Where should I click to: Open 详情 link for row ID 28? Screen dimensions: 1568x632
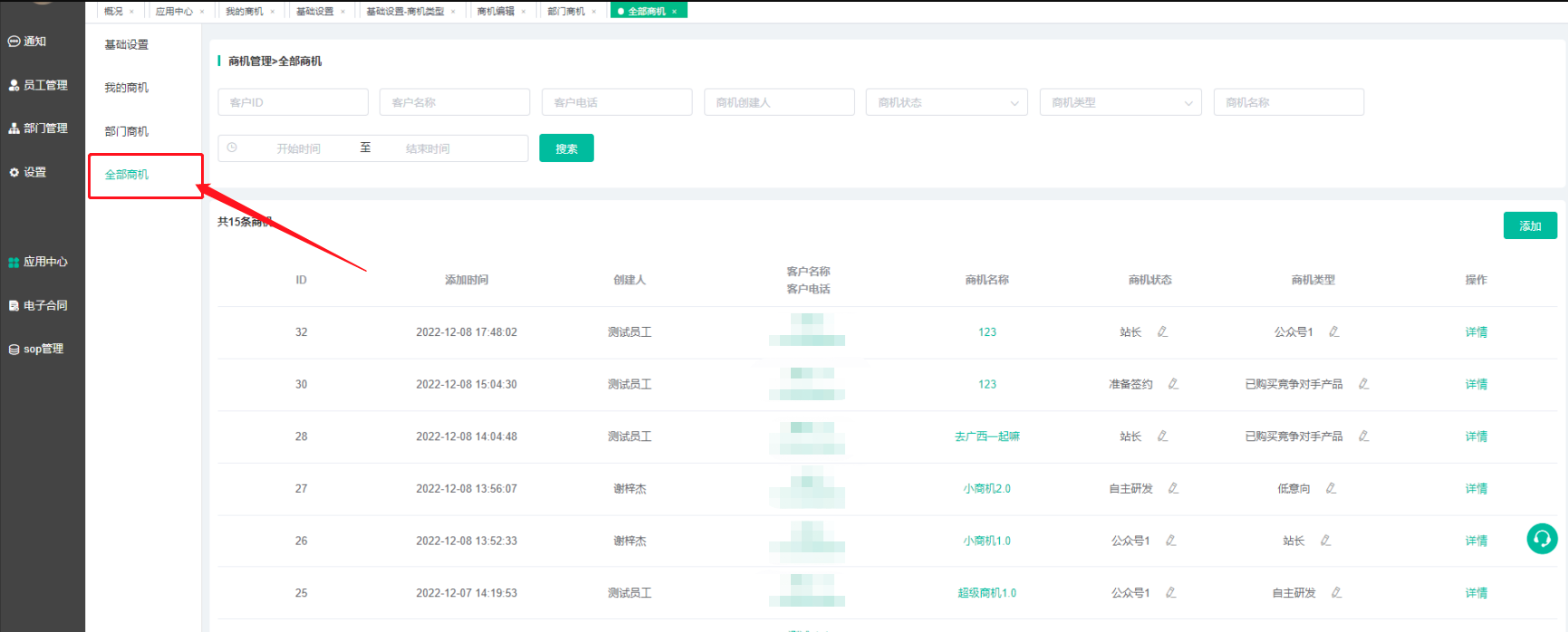(1476, 436)
